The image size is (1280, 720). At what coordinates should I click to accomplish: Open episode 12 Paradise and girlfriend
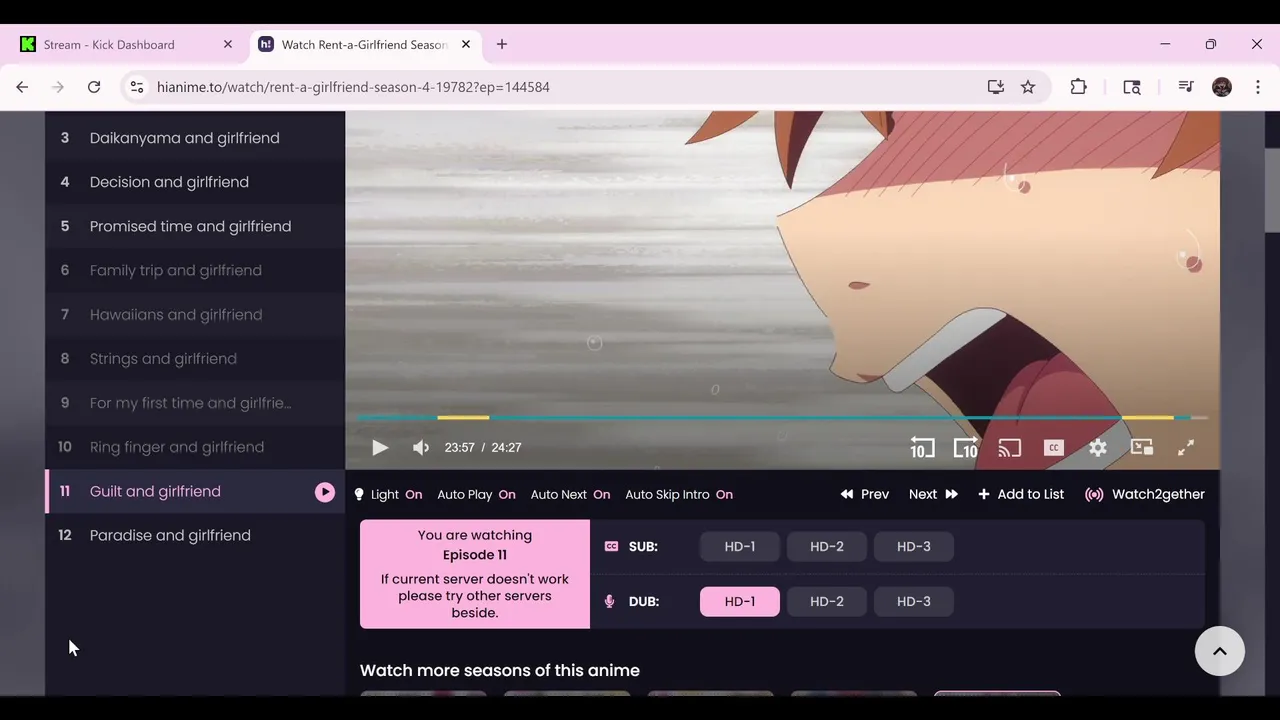point(195,535)
